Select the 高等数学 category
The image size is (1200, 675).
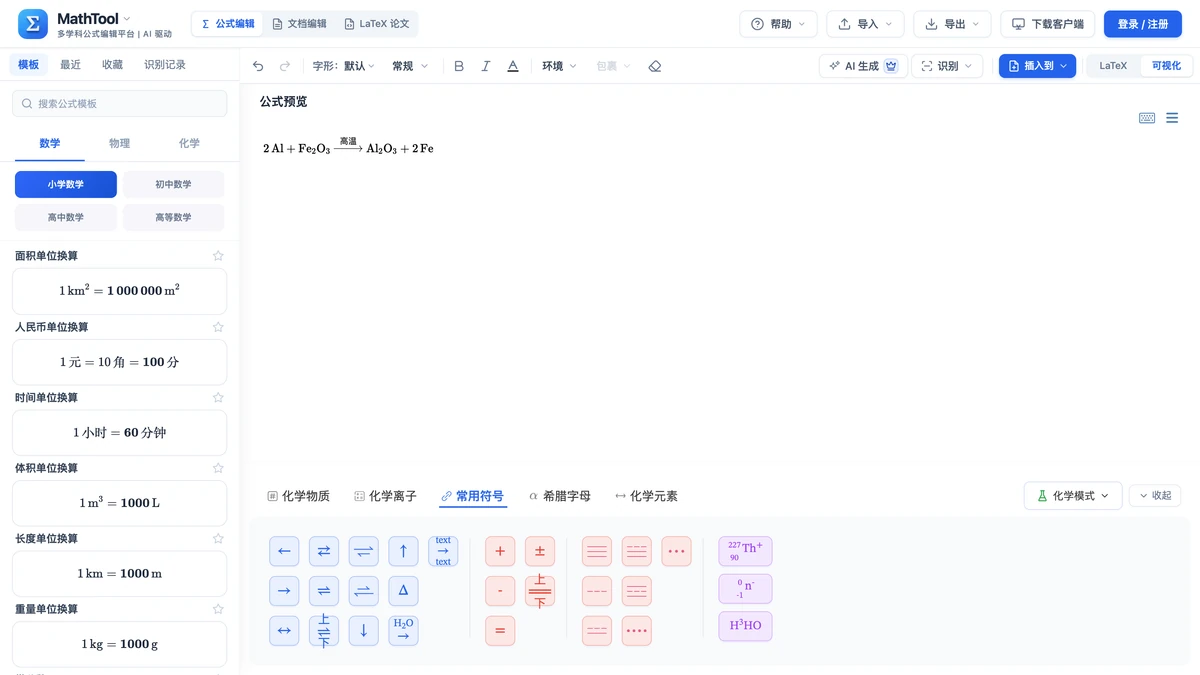pos(173,217)
